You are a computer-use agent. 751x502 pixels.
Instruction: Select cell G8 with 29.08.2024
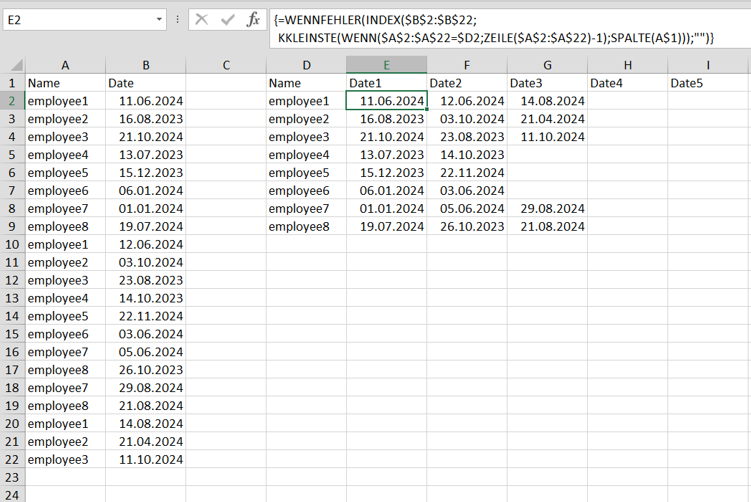[x=547, y=208]
